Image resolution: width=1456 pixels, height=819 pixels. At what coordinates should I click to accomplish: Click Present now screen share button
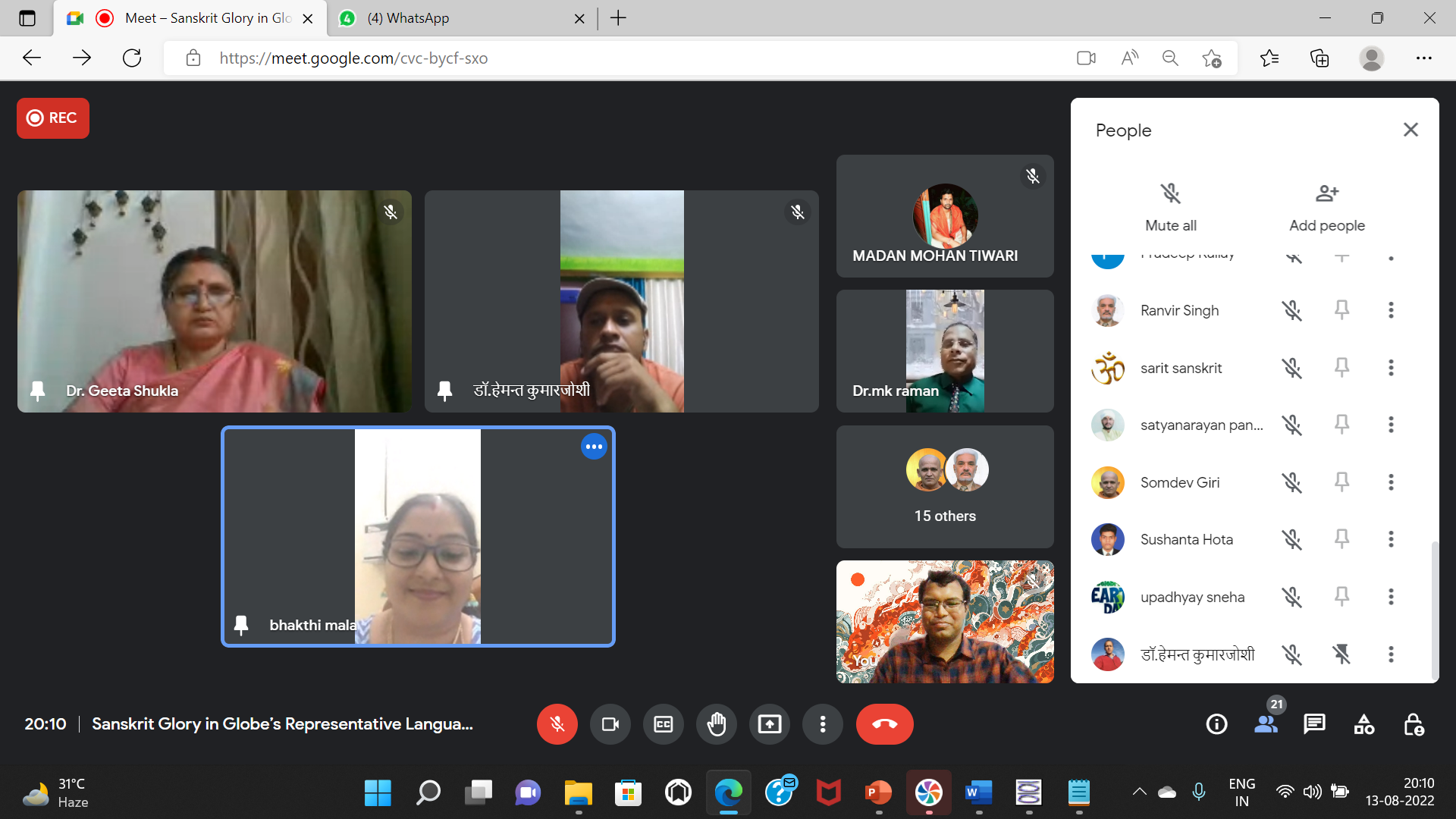coord(769,724)
